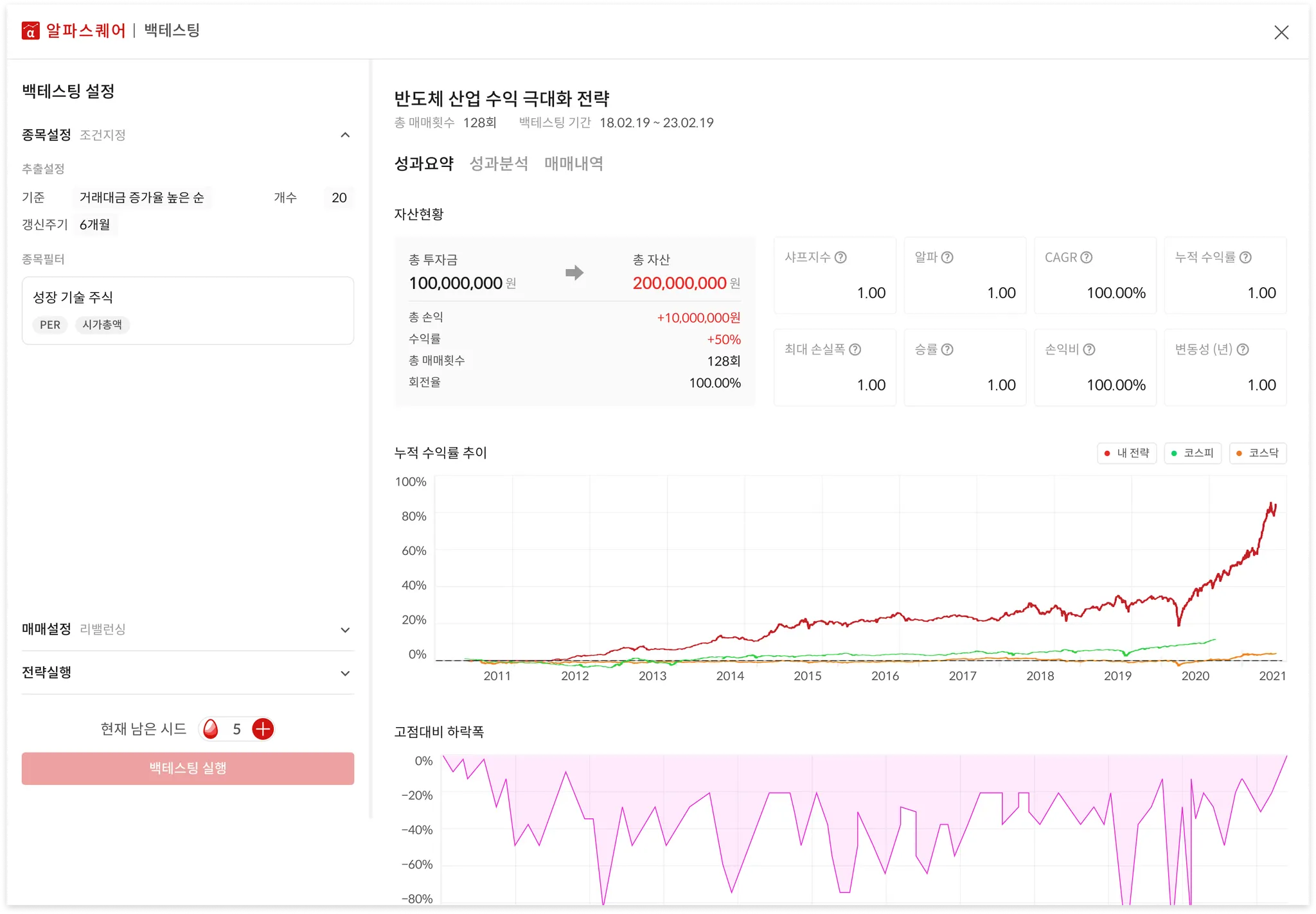Click the CAGR help question icon
Viewport: 1316px width, 914px height.
(1087, 258)
